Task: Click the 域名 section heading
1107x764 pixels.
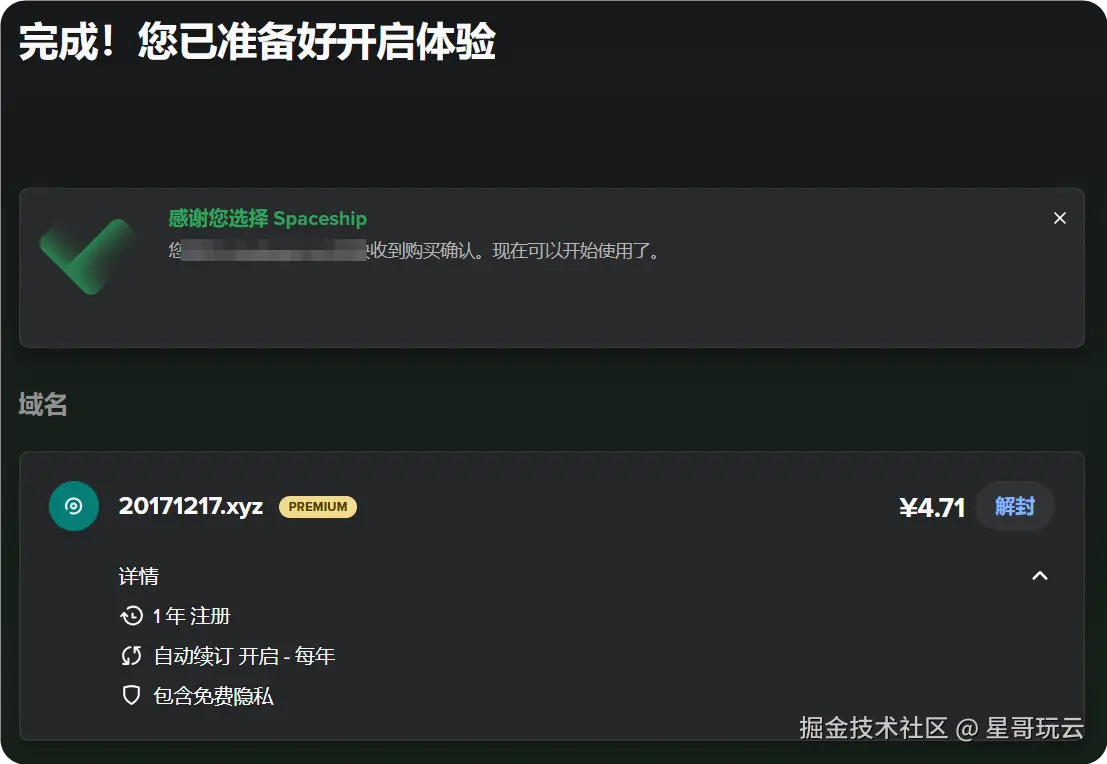Action: [x=43, y=404]
